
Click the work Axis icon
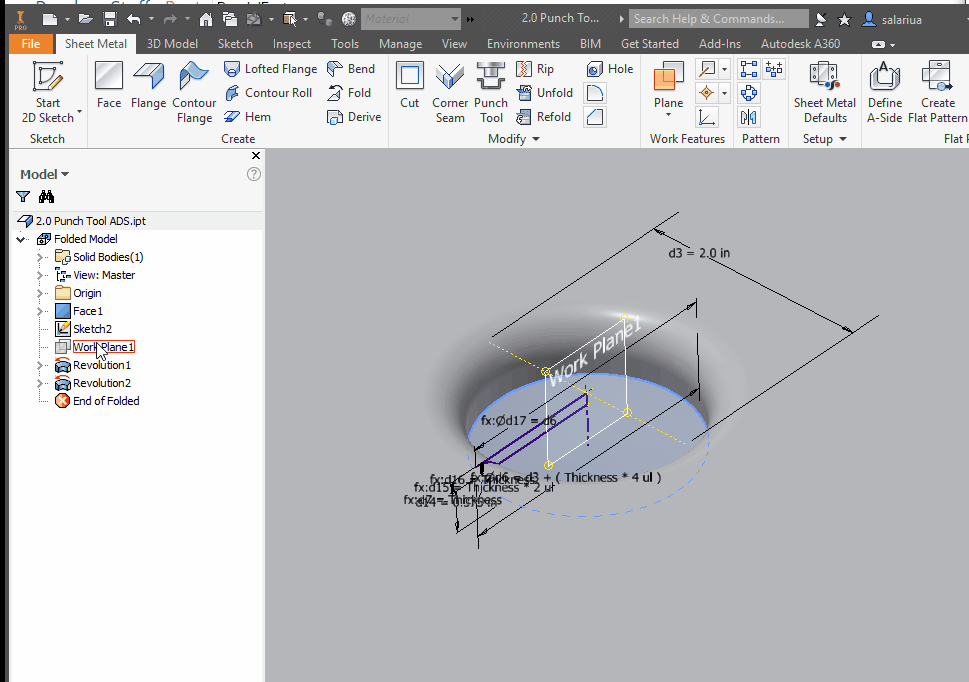[706, 69]
